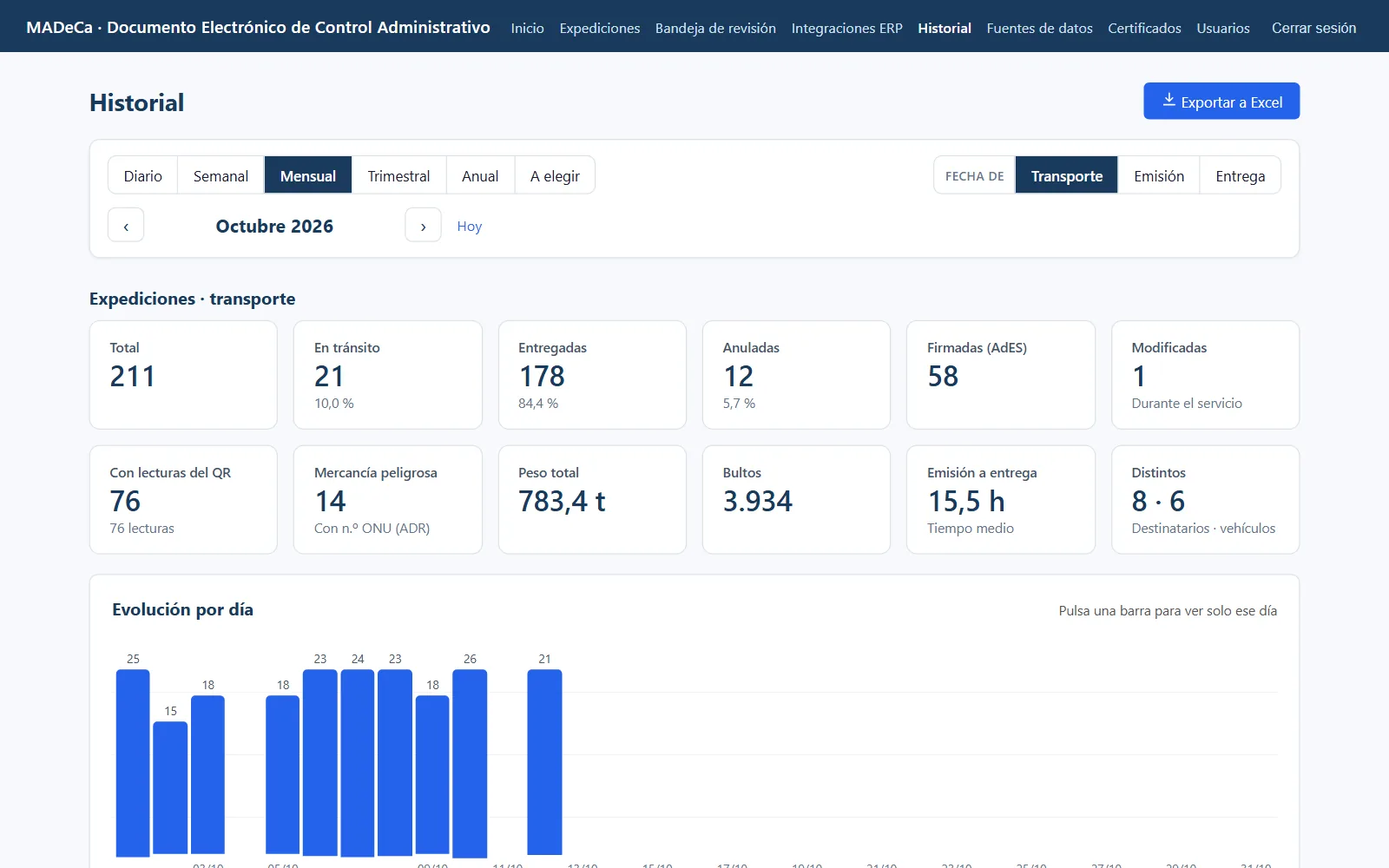Click the Exportar a Excel button
This screenshot has width=1389, height=868.
tap(1221, 101)
